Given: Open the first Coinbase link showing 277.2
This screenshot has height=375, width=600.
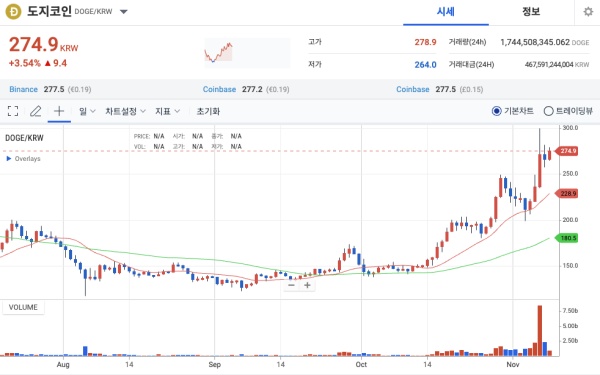Looking at the screenshot, I should [x=219, y=90].
